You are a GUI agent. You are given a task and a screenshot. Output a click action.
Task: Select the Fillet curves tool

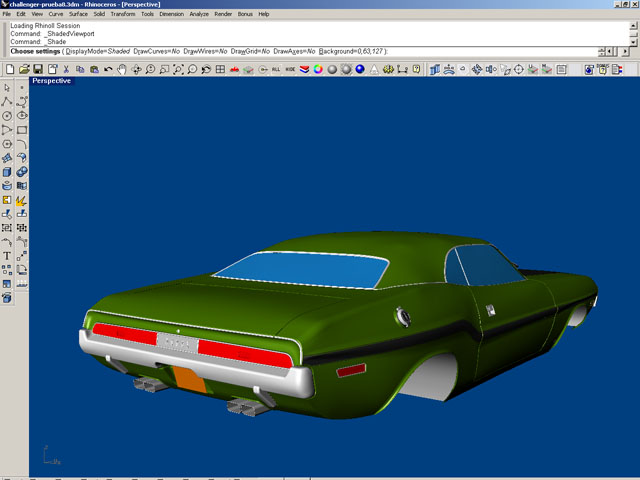[x=22, y=144]
